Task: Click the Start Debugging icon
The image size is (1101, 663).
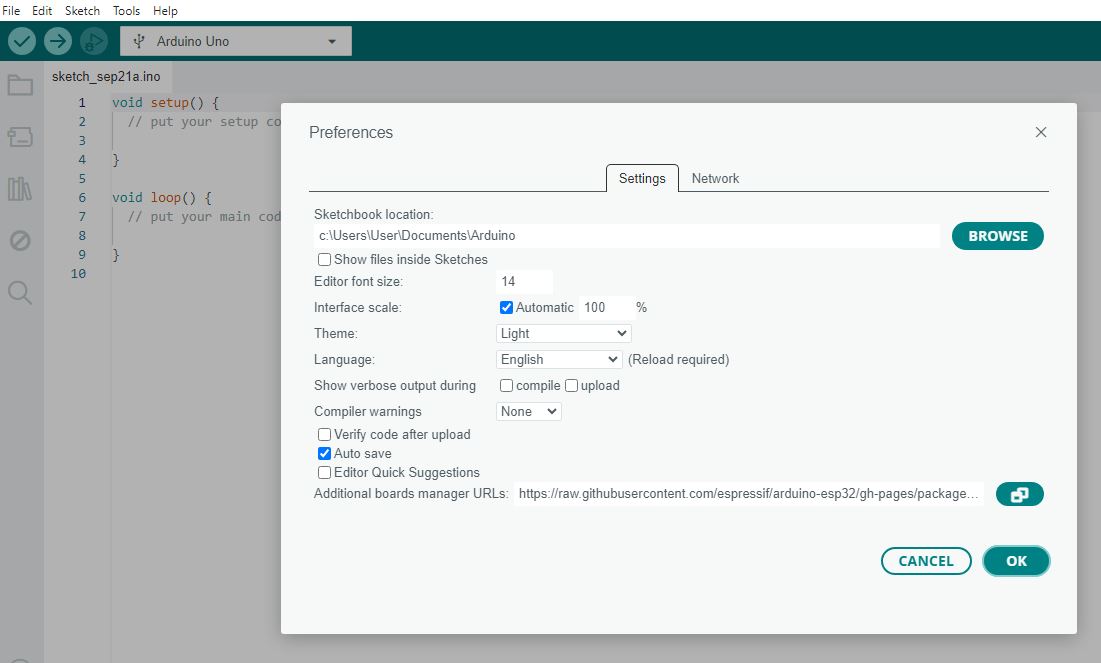Action: [x=93, y=41]
